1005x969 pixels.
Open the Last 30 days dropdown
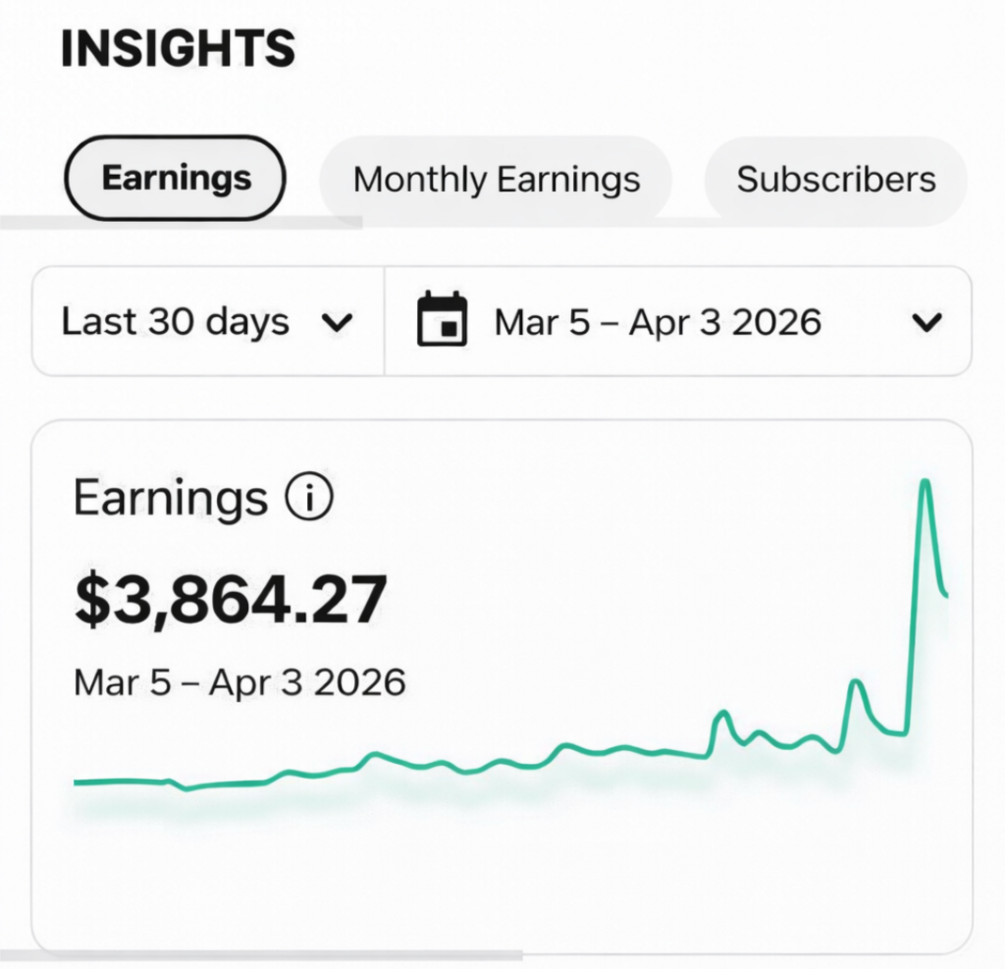(x=208, y=321)
